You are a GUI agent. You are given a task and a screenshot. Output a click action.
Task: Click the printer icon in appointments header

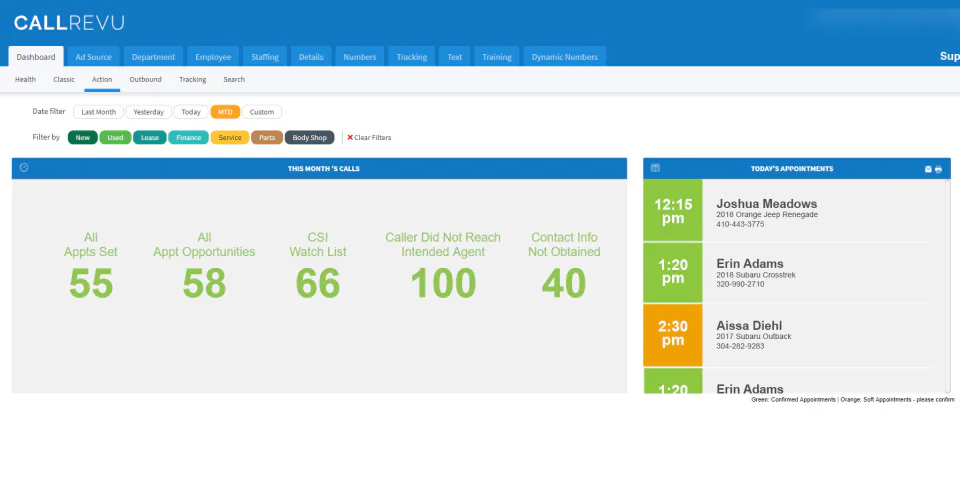coord(938,169)
